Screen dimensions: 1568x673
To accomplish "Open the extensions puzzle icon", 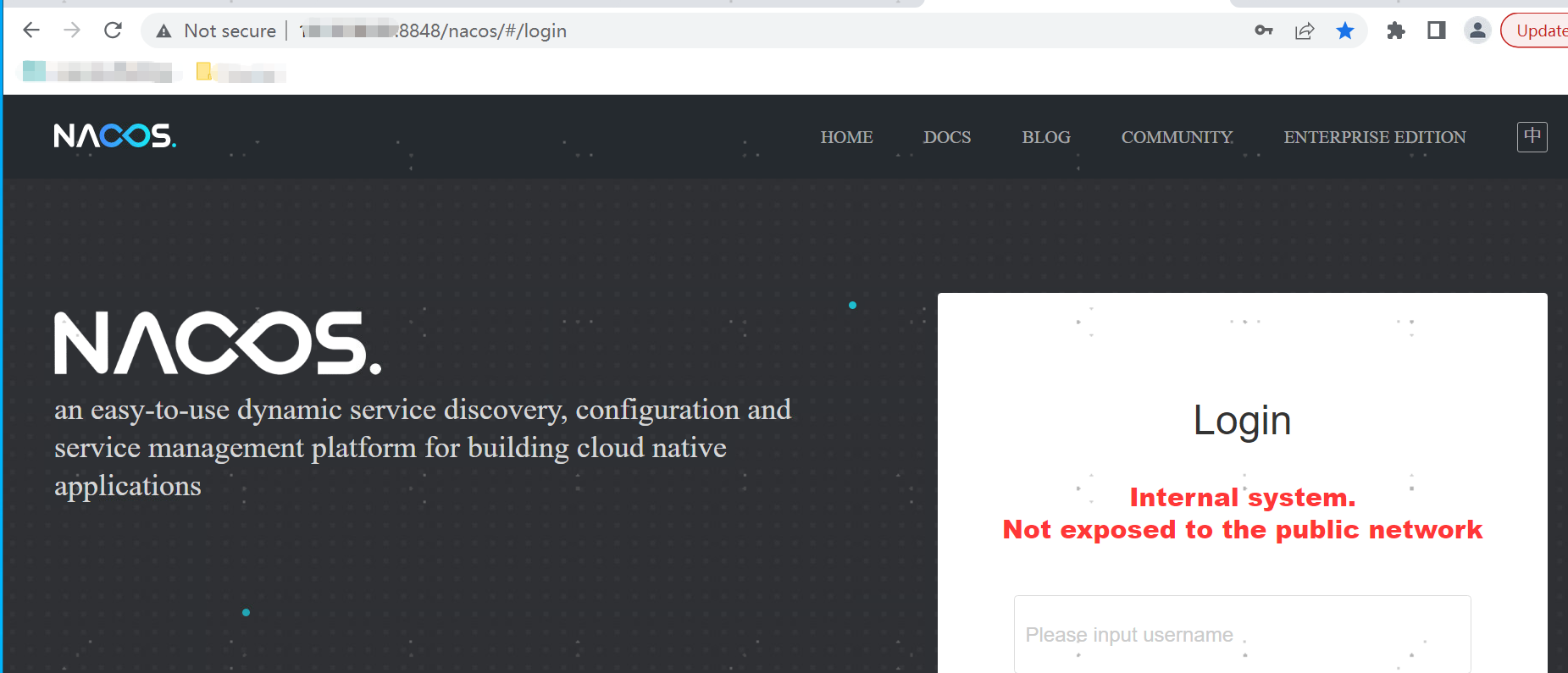I will point(1396,31).
